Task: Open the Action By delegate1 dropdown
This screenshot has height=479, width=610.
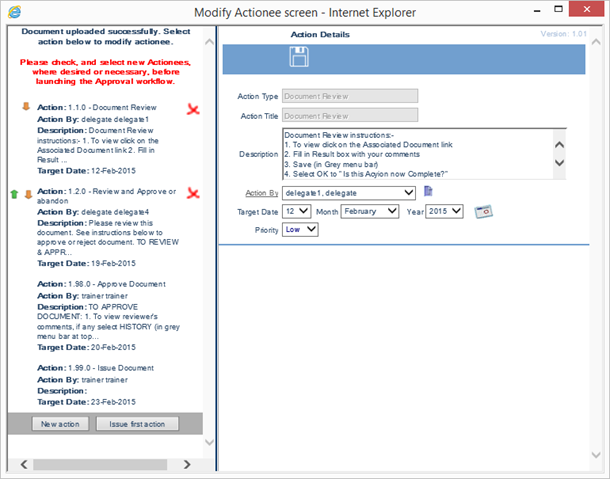Action: pyautogui.click(x=349, y=193)
